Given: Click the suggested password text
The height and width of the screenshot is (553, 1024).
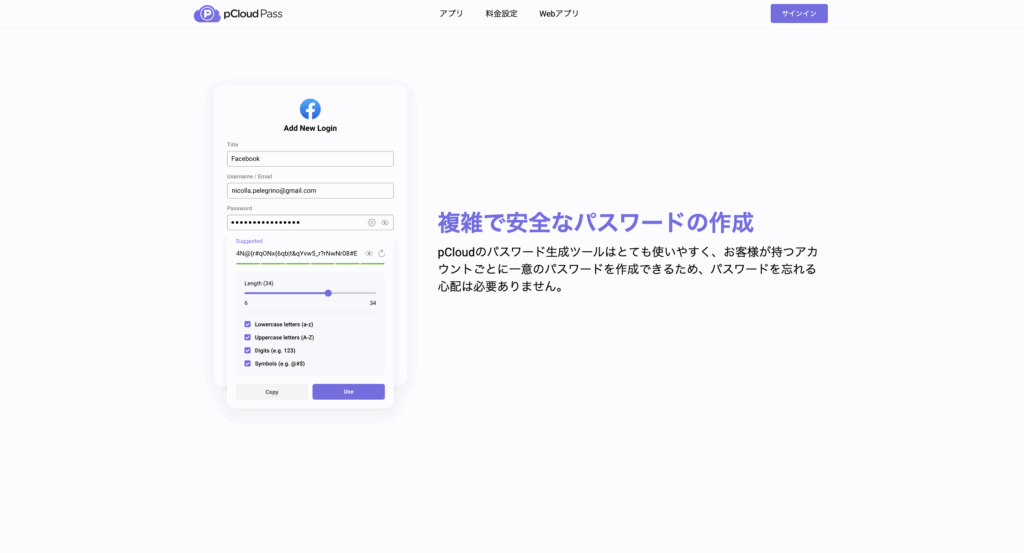Looking at the screenshot, I should [296, 254].
